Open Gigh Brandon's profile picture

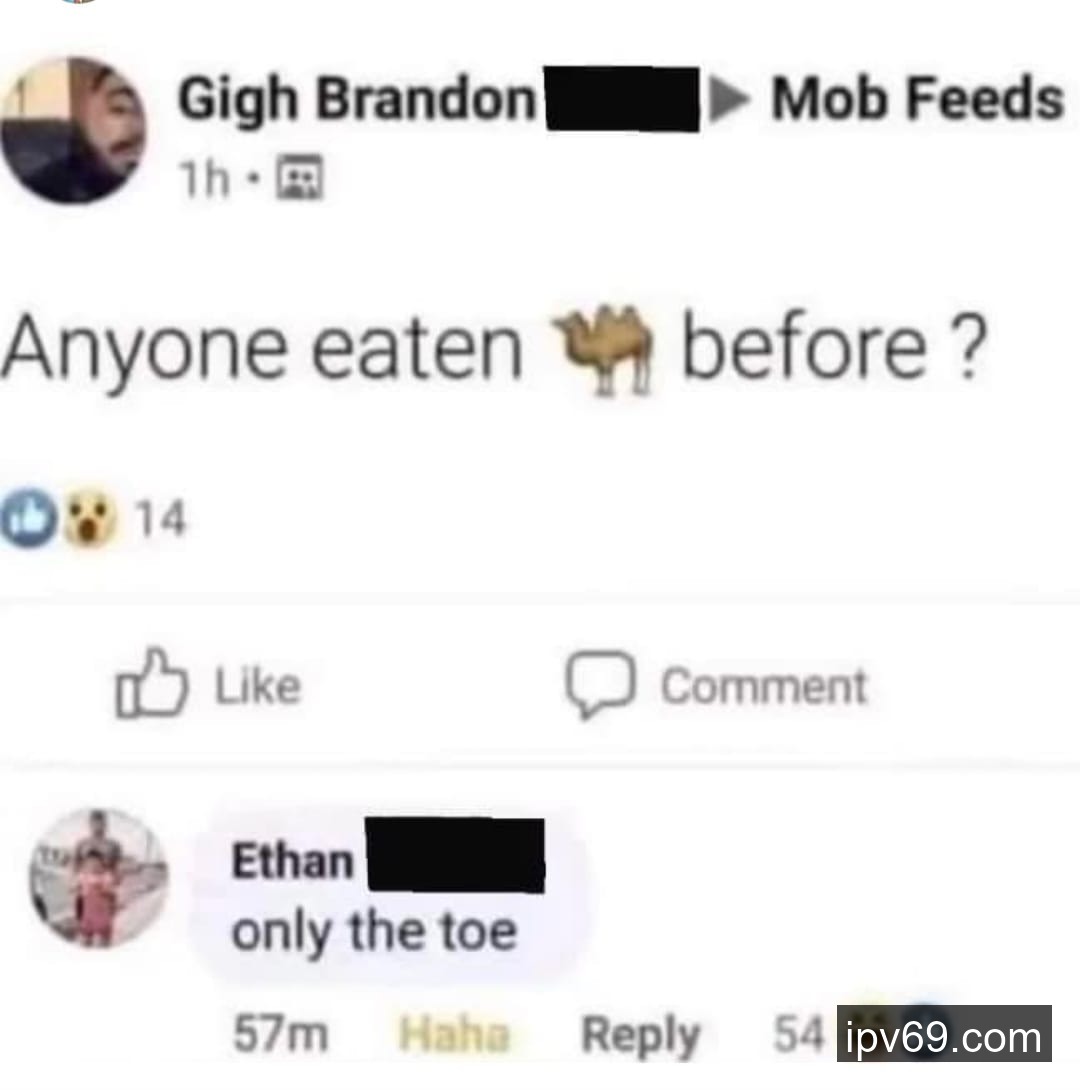pyautogui.click(x=74, y=131)
